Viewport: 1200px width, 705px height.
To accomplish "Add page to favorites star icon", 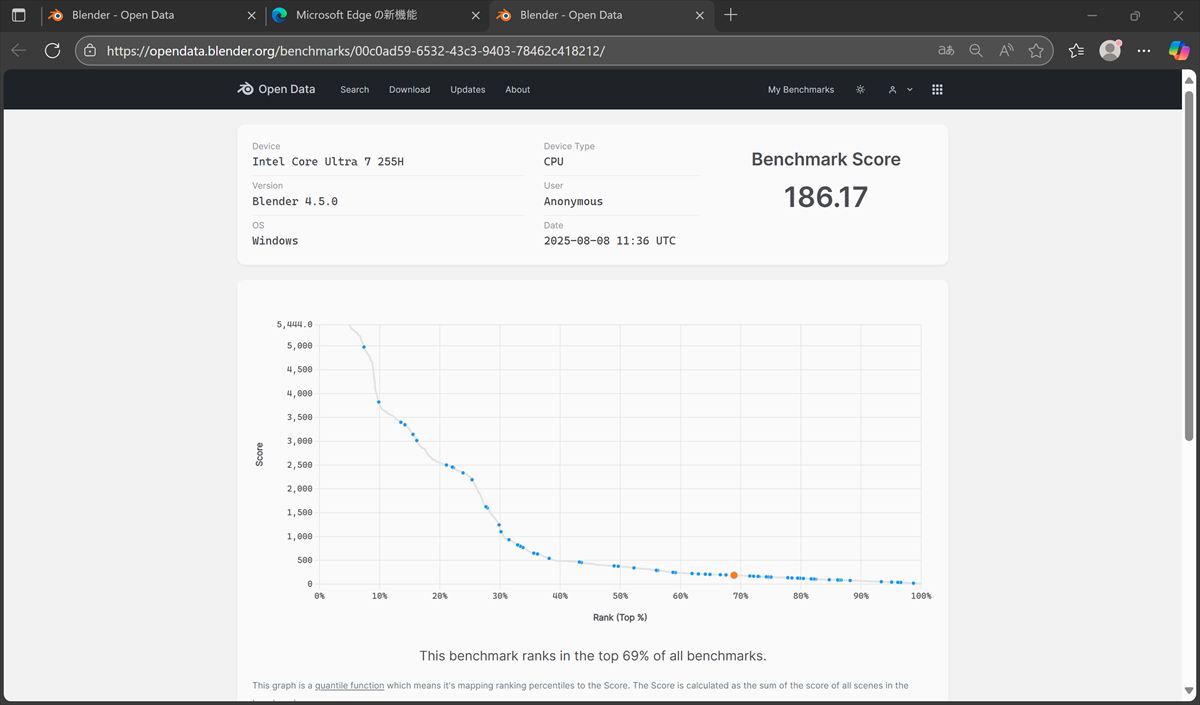I will point(1036,50).
